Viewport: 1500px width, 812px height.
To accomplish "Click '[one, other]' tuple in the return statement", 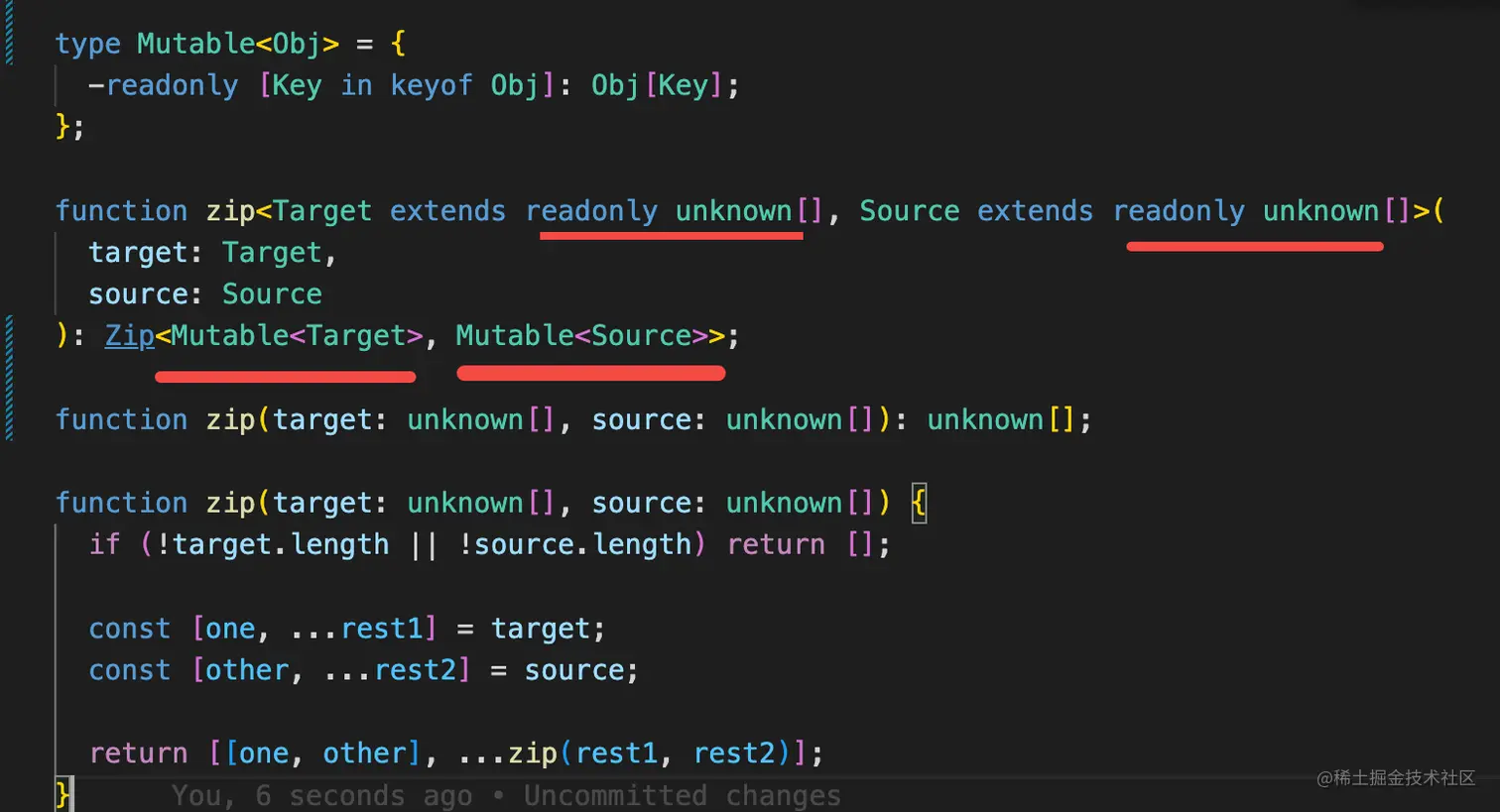I will tap(322, 754).
